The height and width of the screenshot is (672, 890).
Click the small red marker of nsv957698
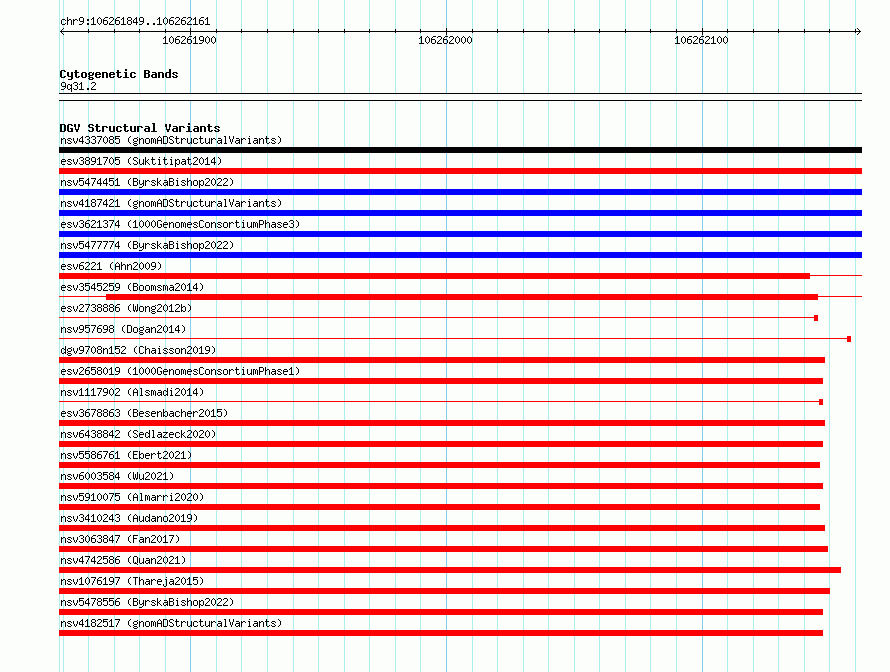point(849,339)
